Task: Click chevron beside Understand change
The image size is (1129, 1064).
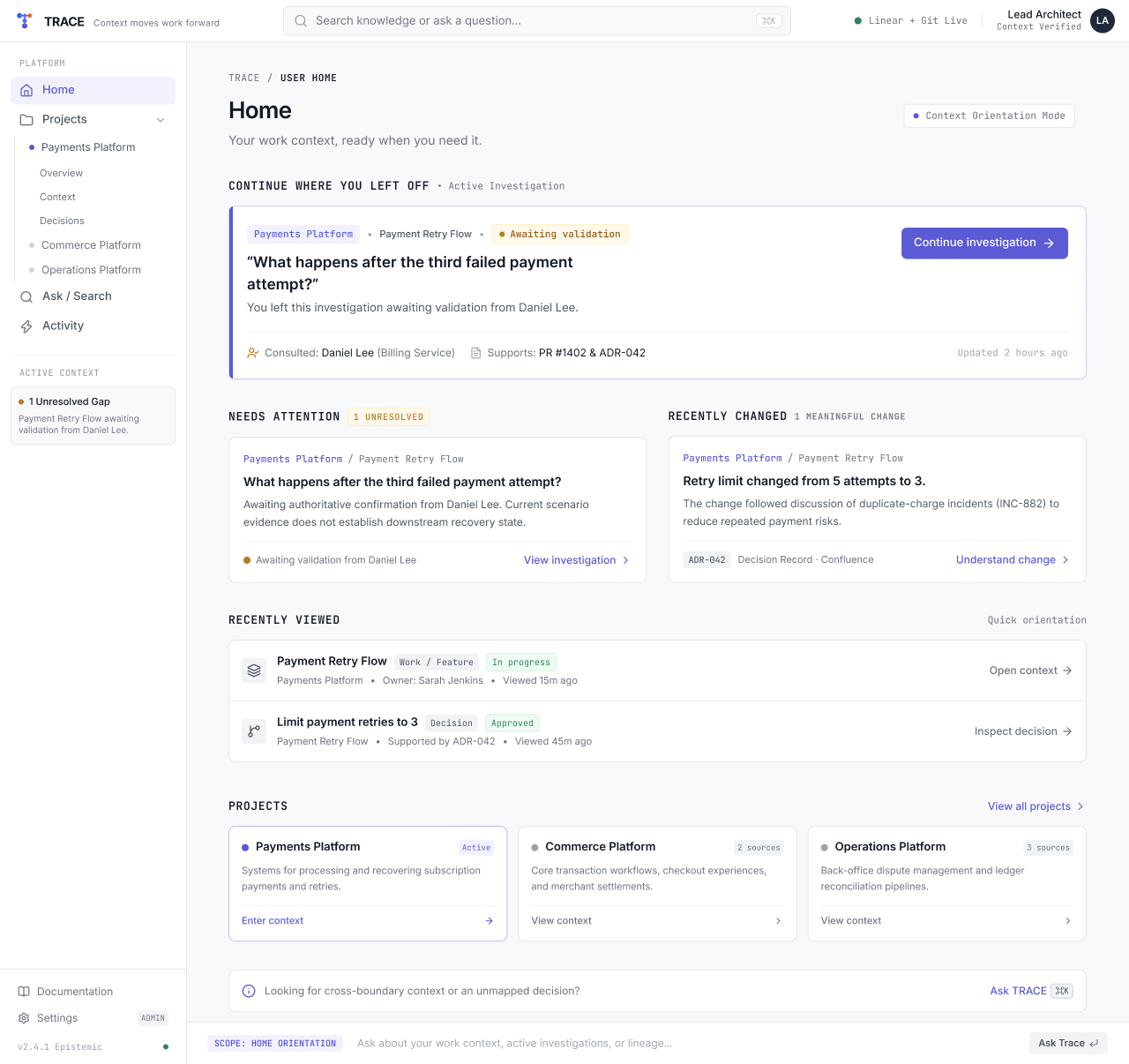Action: click(1065, 559)
